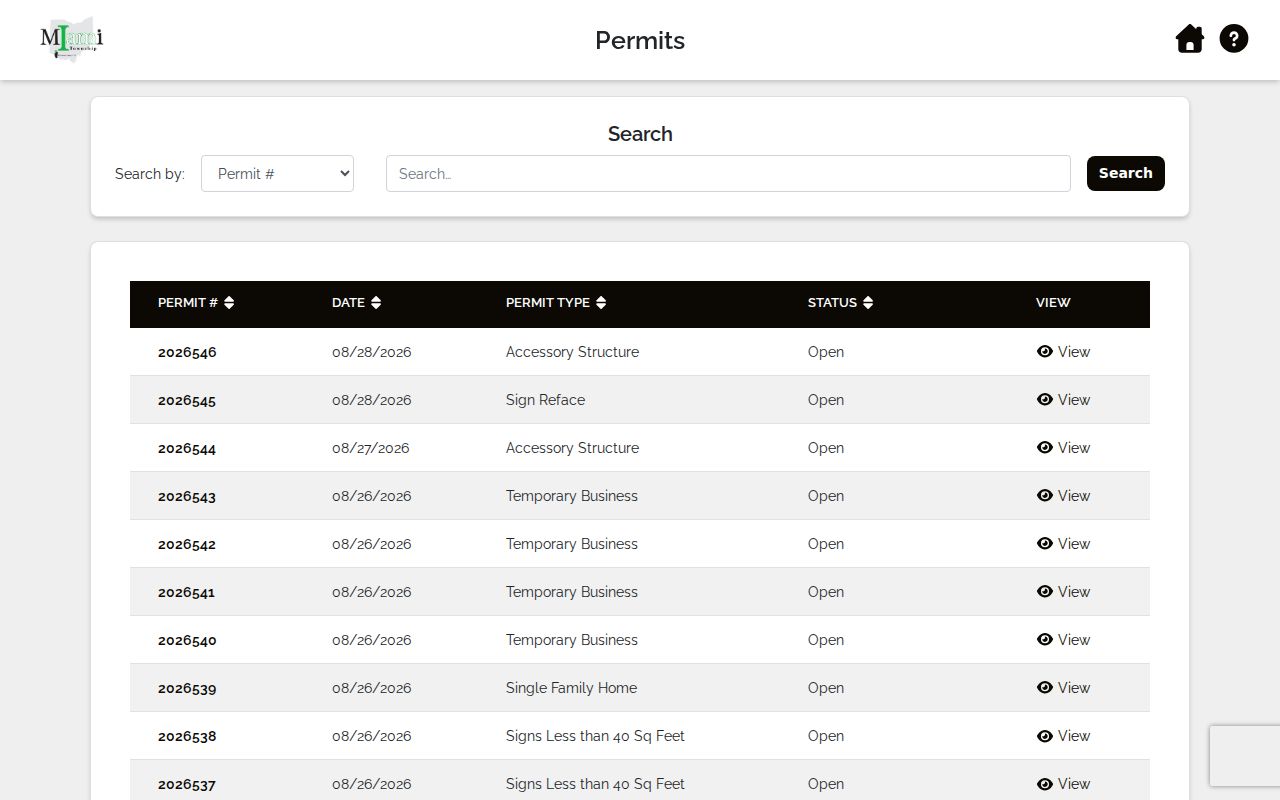View permit 2026545 details
Viewport: 1280px width, 800px height.
(1063, 400)
